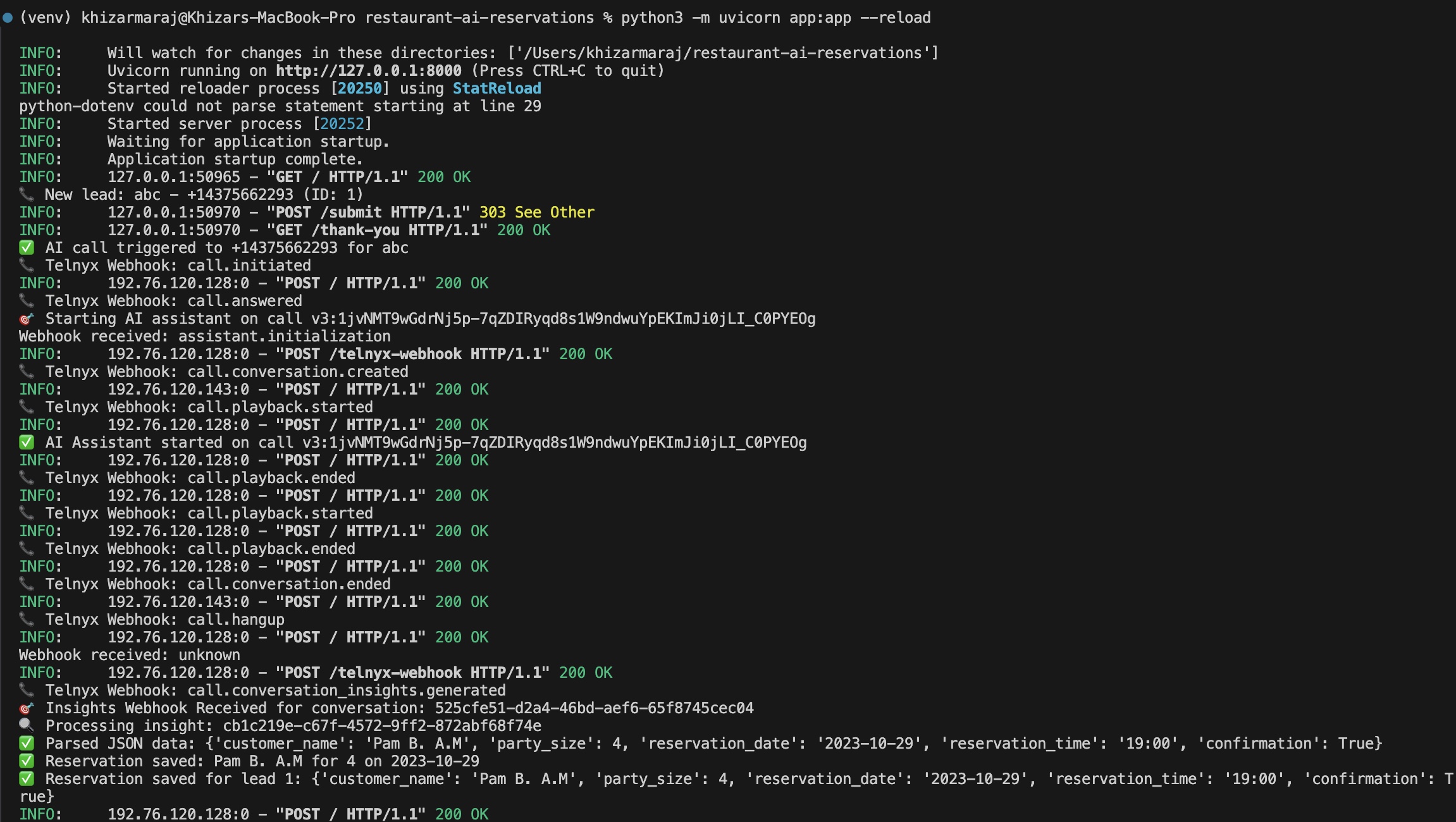Click the 'GET /thank-you HTTP/1.1' request text
The width and height of the screenshot is (1456, 822).
pos(378,230)
